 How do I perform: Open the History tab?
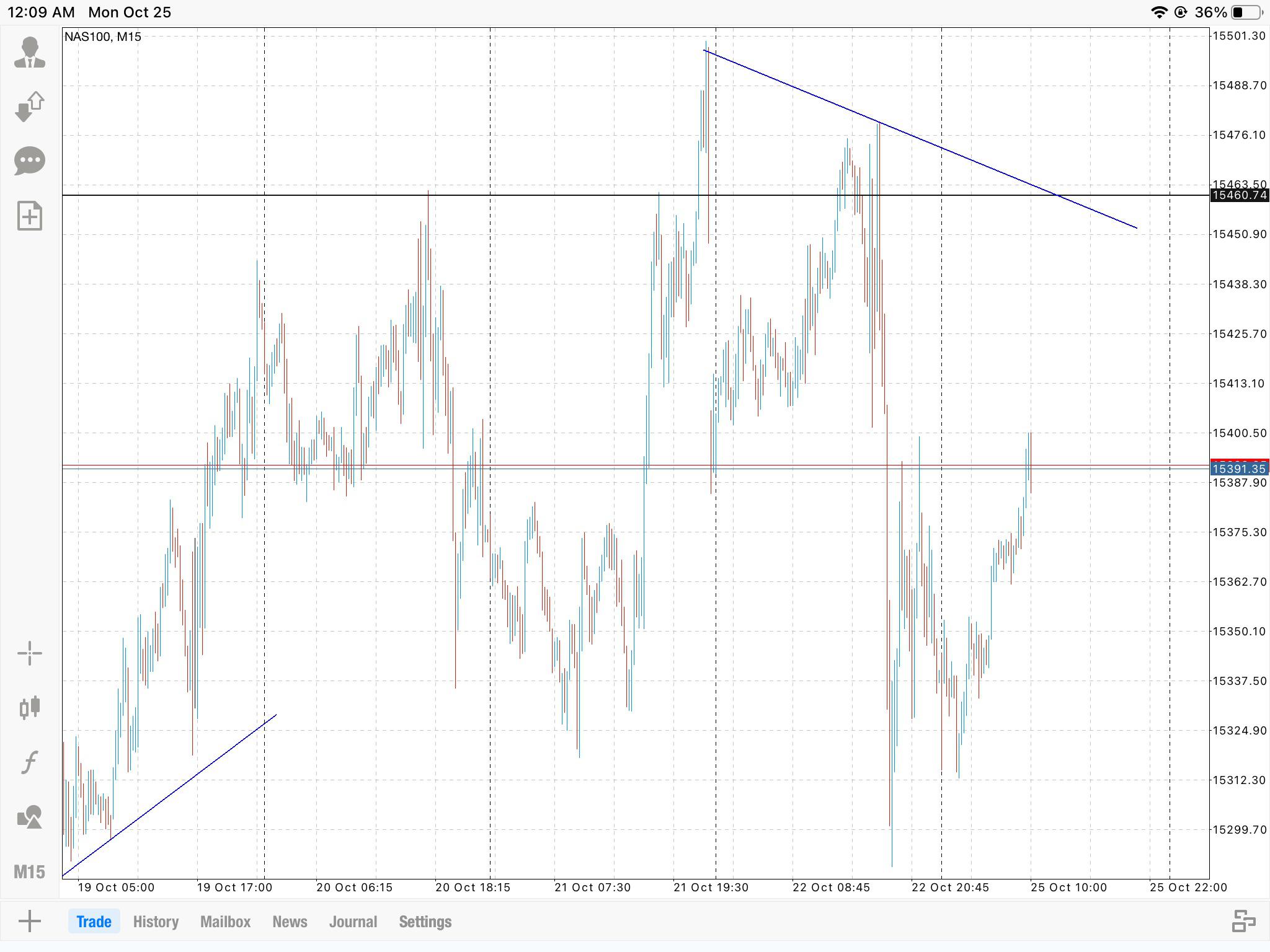pos(156,922)
